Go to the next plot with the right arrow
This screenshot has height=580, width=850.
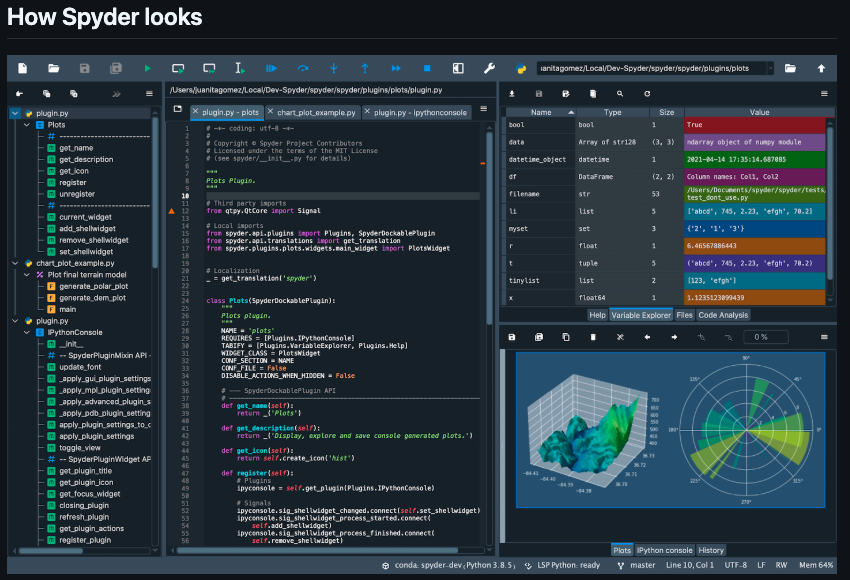pyautogui.click(x=674, y=337)
